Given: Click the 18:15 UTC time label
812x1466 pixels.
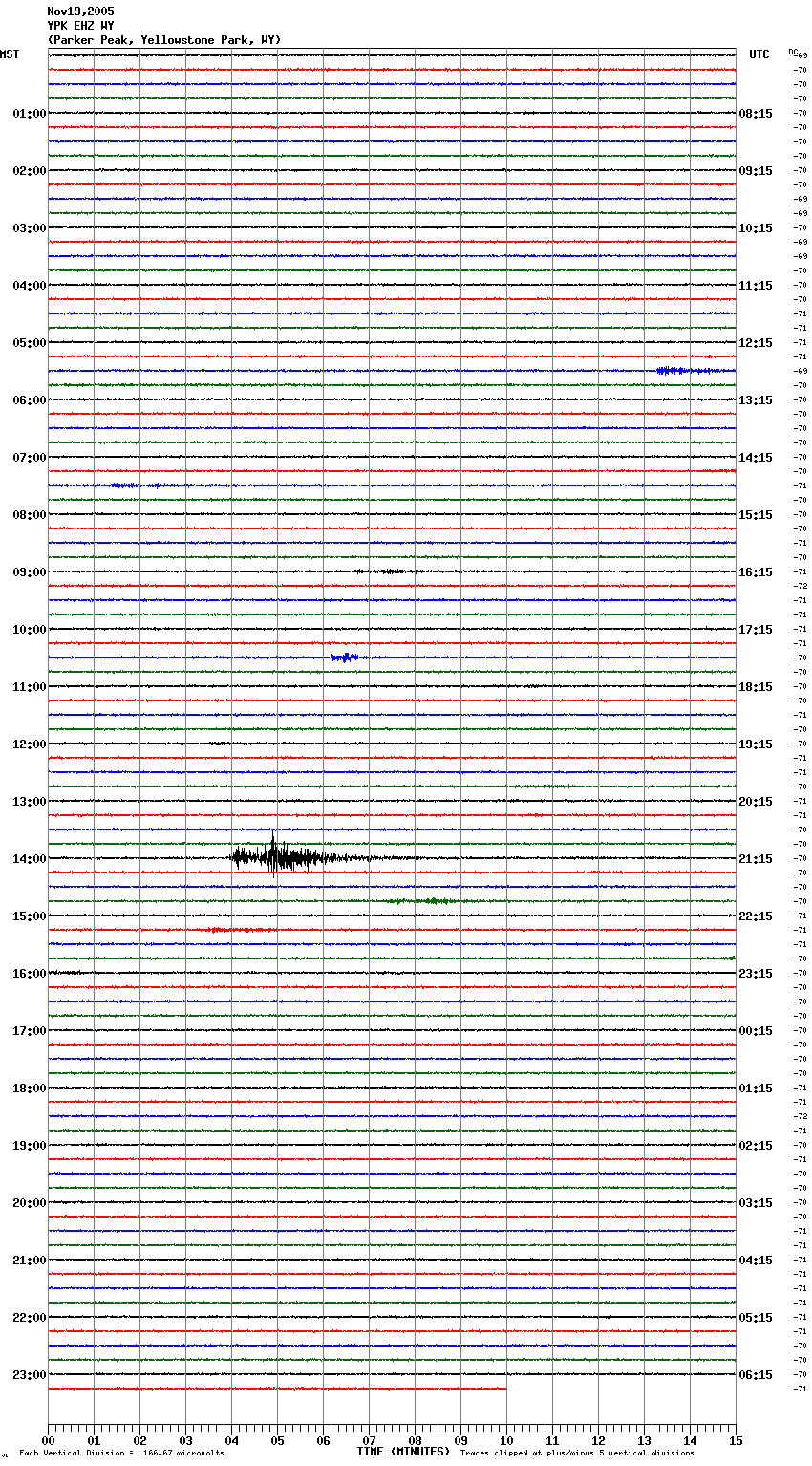Looking at the screenshot, I should pos(756,687).
